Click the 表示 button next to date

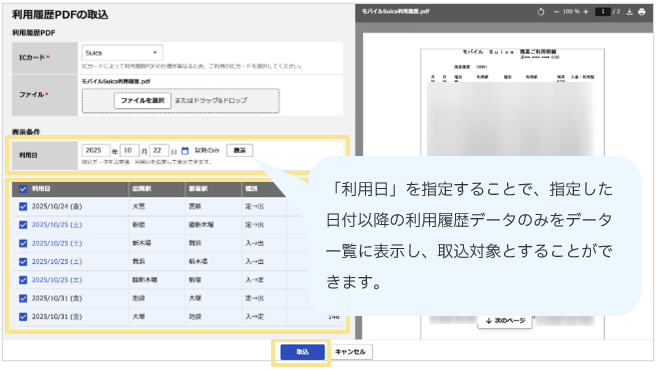coord(240,150)
